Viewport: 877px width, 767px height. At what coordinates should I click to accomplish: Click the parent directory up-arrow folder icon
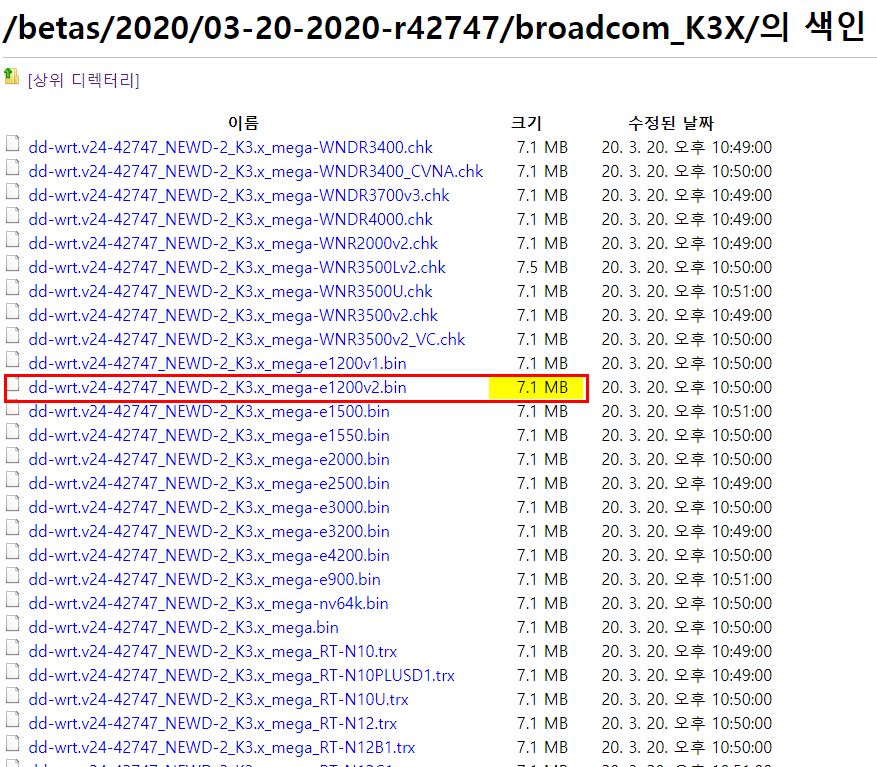12,76
